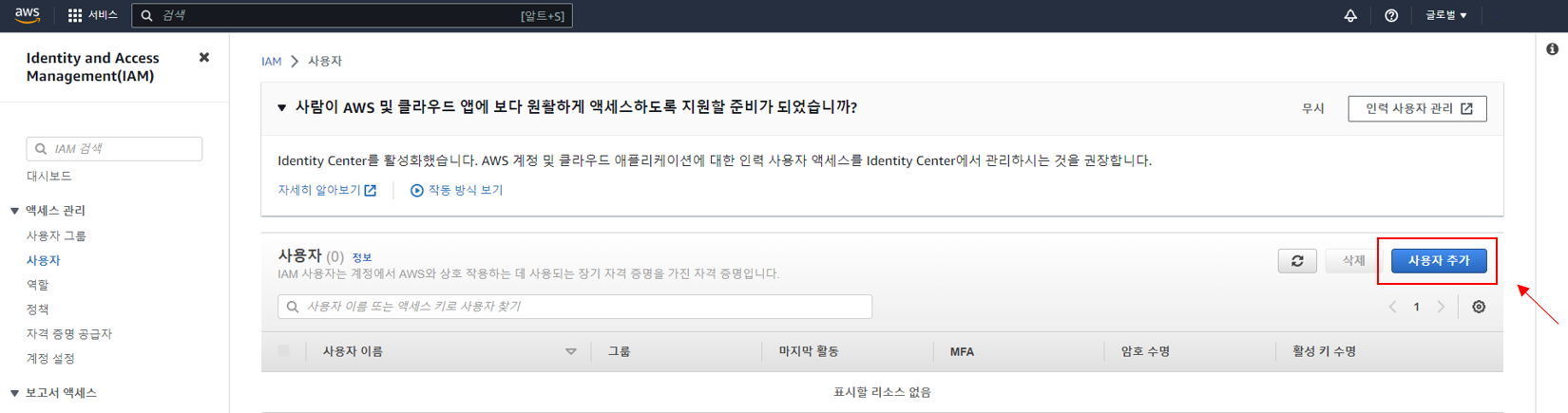Open 사용자 그룹 in the sidebar
Screen dimensions: 1568x413
coord(56,235)
